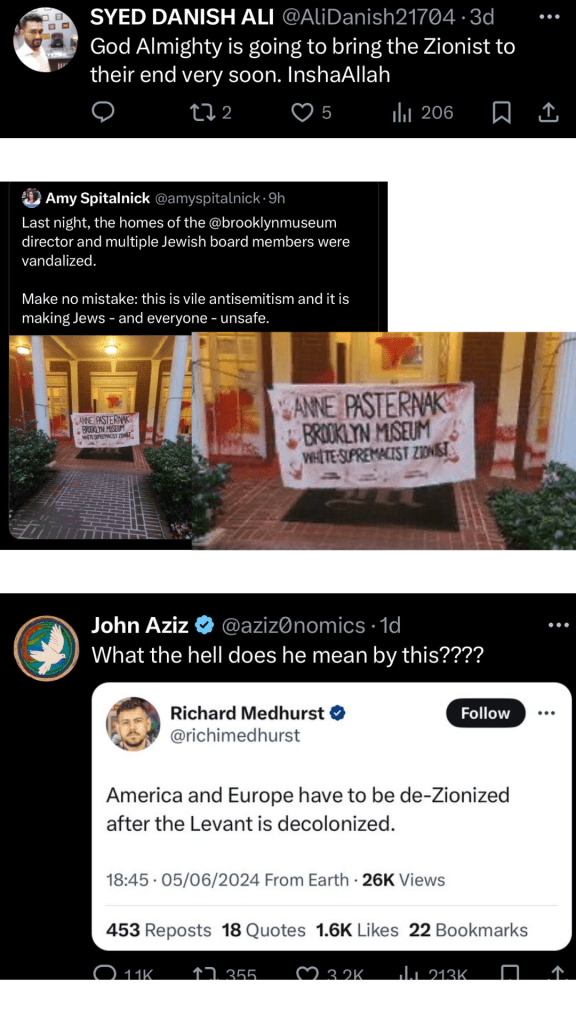Follow Richard Medhurst
The height and width of the screenshot is (1024, 576).
pyautogui.click(x=485, y=712)
